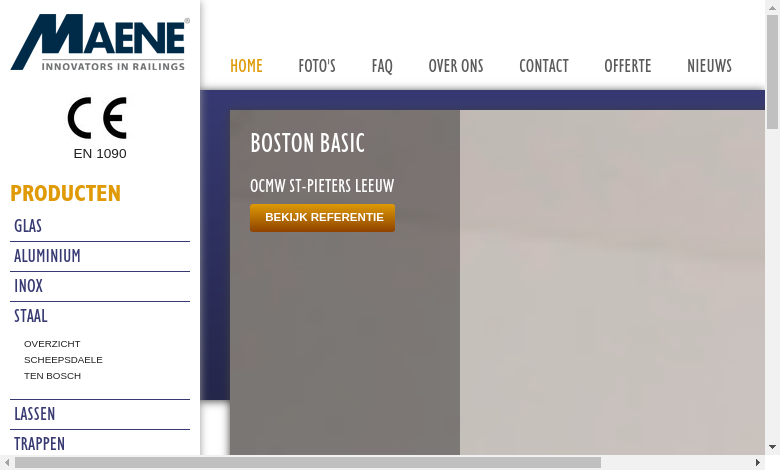
Task: Open the FAQ menu item
Action: (x=382, y=66)
